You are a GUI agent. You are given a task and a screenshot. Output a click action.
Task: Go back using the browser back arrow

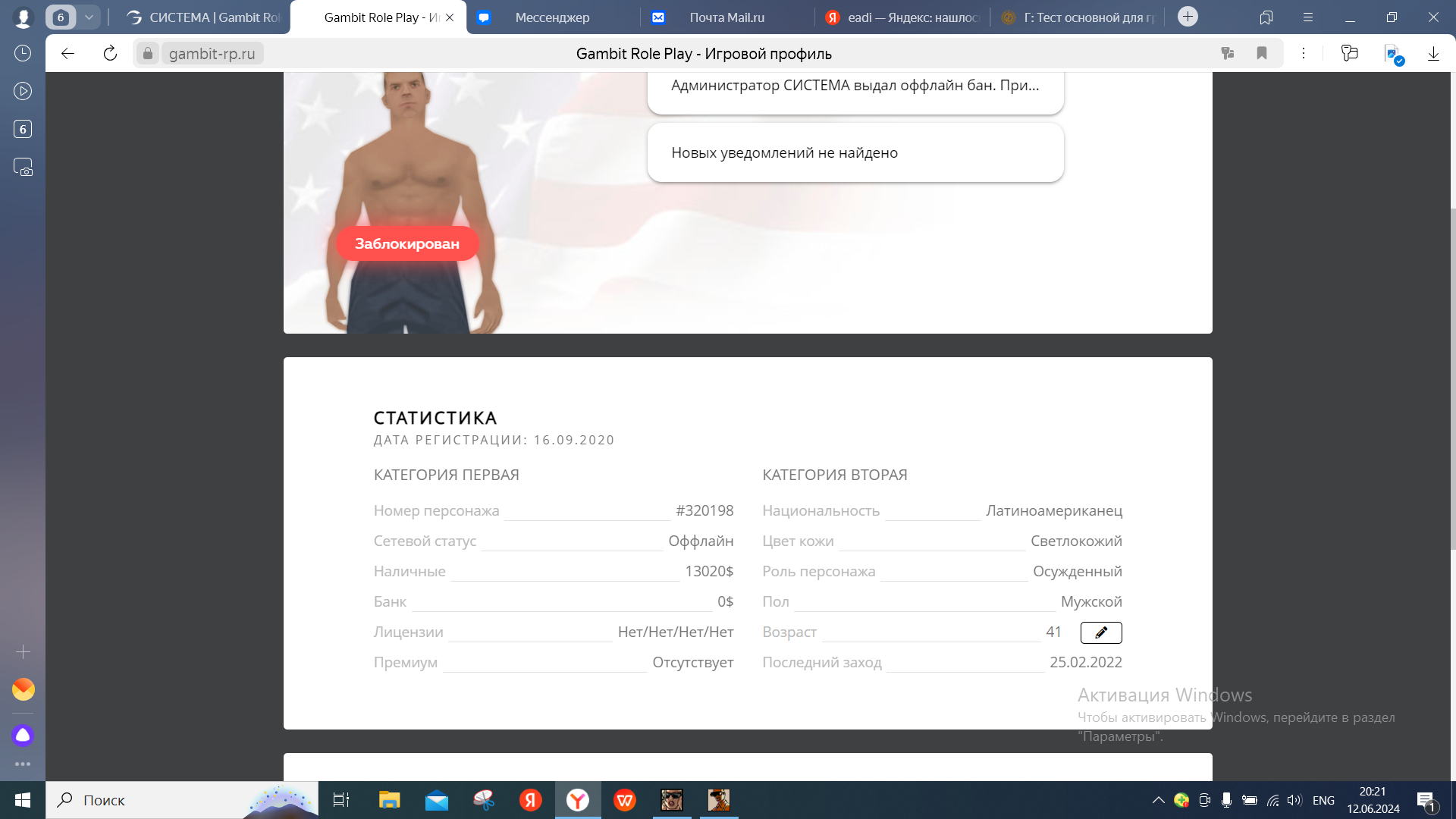tap(67, 53)
